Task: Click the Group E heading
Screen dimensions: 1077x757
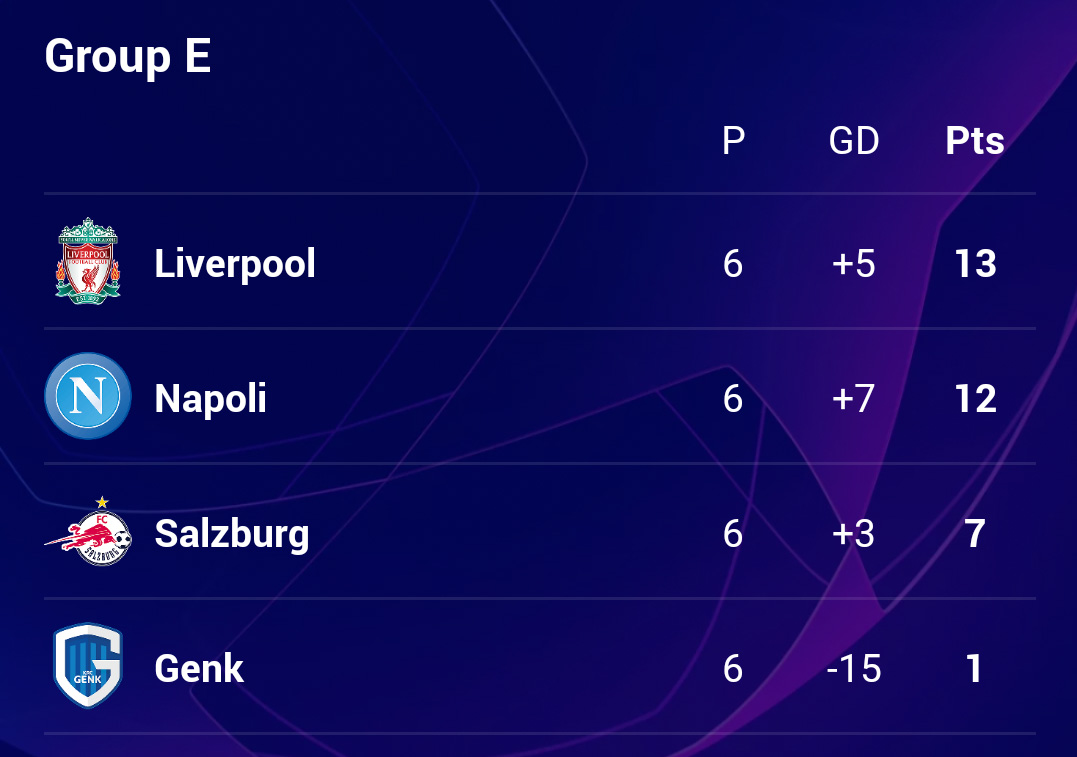Action: (128, 56)
